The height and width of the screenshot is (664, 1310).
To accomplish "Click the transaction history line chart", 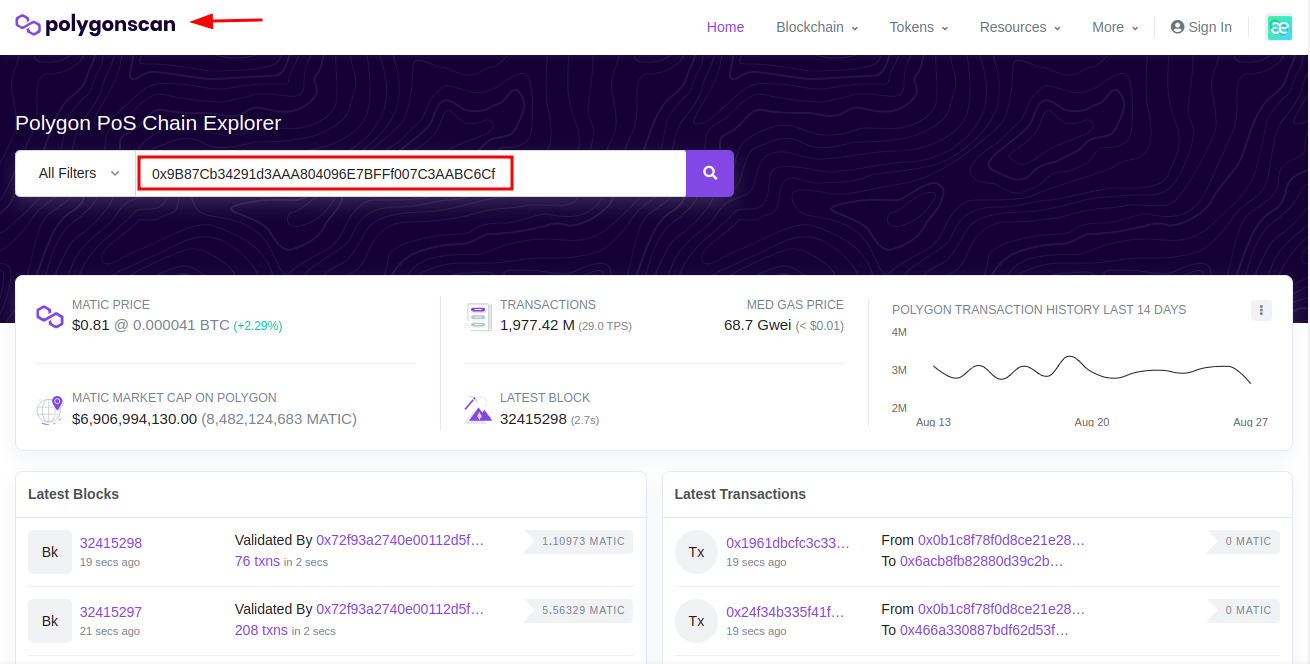I will (1091, 372).
